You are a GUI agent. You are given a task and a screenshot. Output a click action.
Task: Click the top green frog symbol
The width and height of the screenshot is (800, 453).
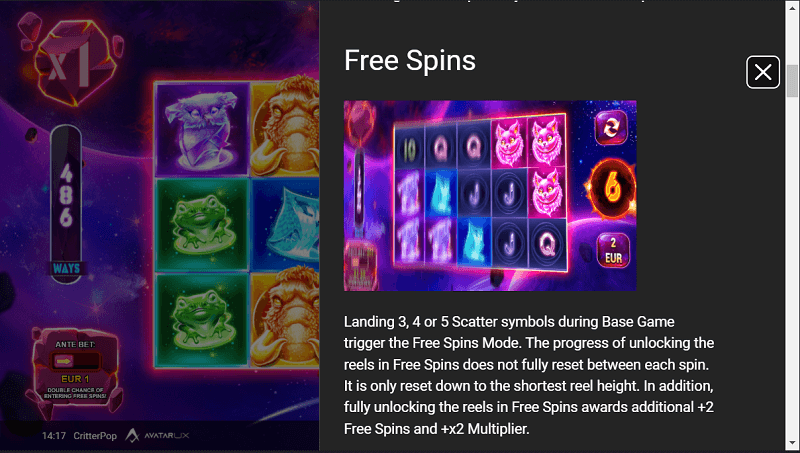[x=202, y=224]
